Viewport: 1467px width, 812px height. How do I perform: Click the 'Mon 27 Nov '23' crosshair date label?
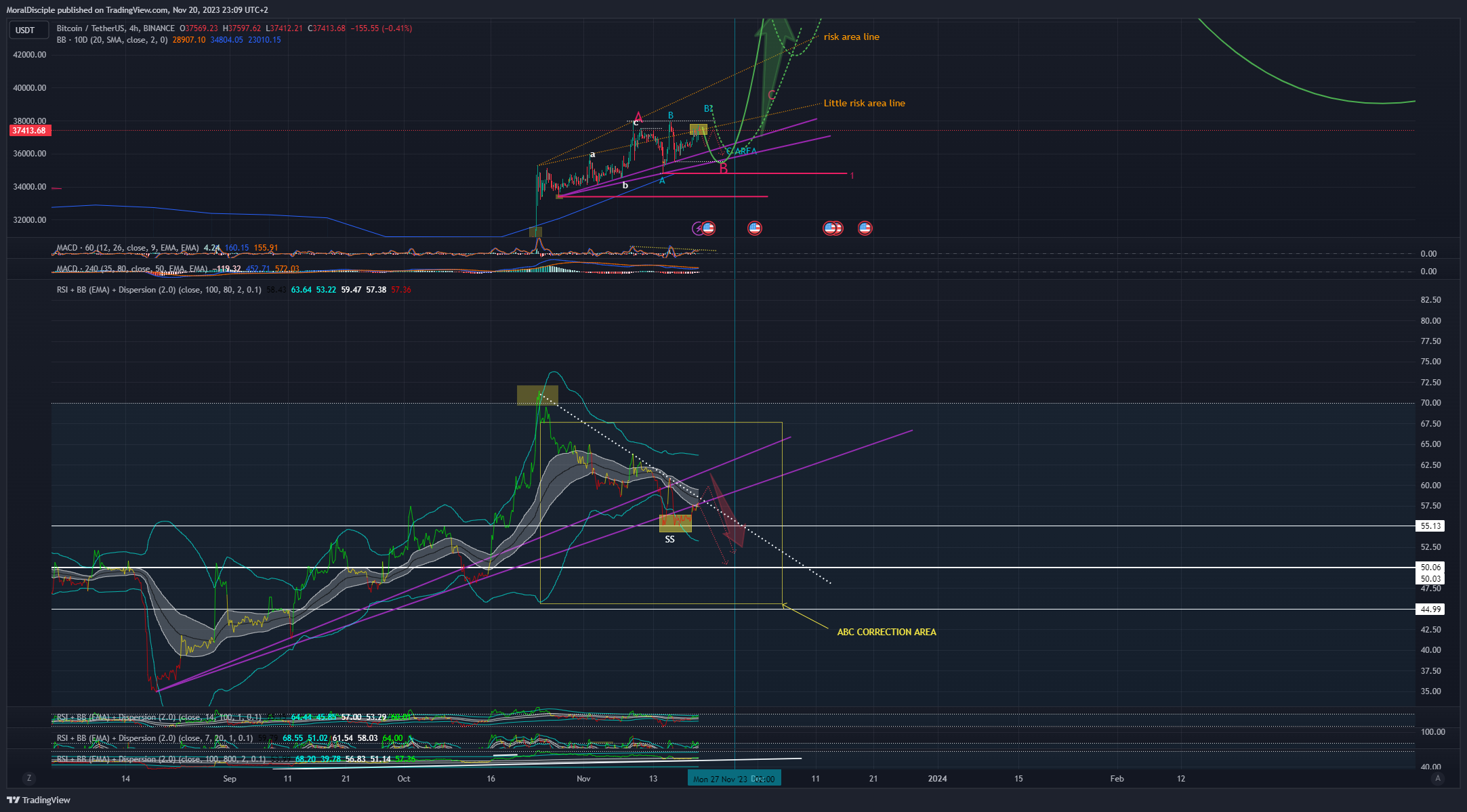pos(734,779)
